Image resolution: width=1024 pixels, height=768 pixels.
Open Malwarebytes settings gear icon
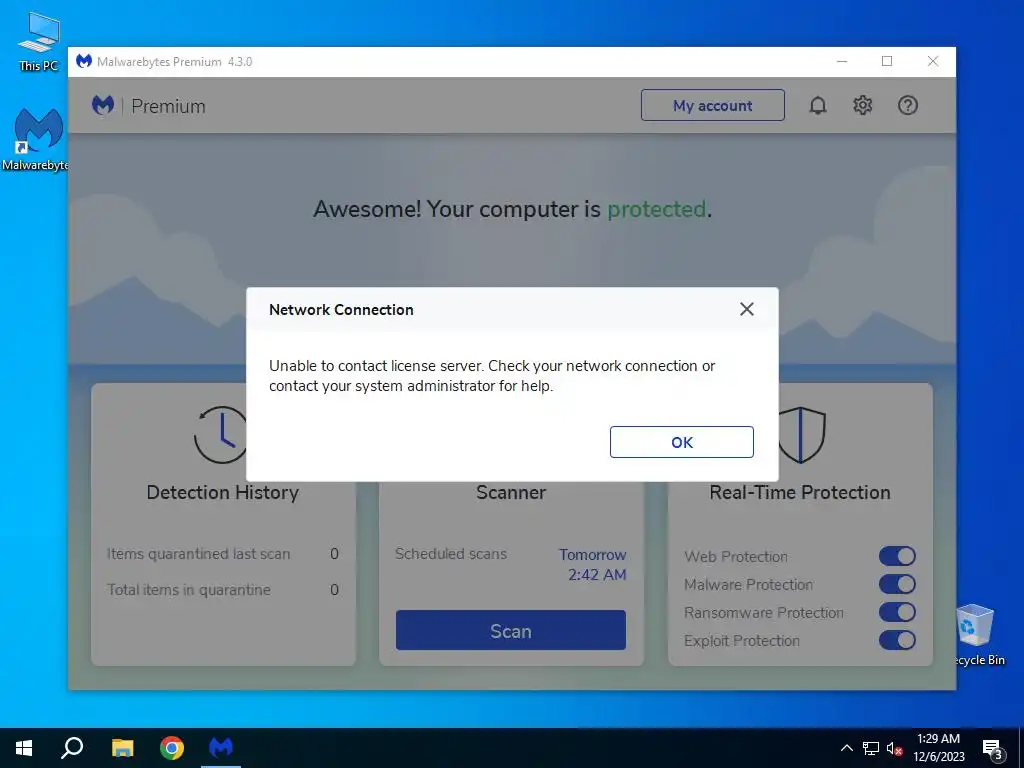pyautogui.click(x=863, y=105)
